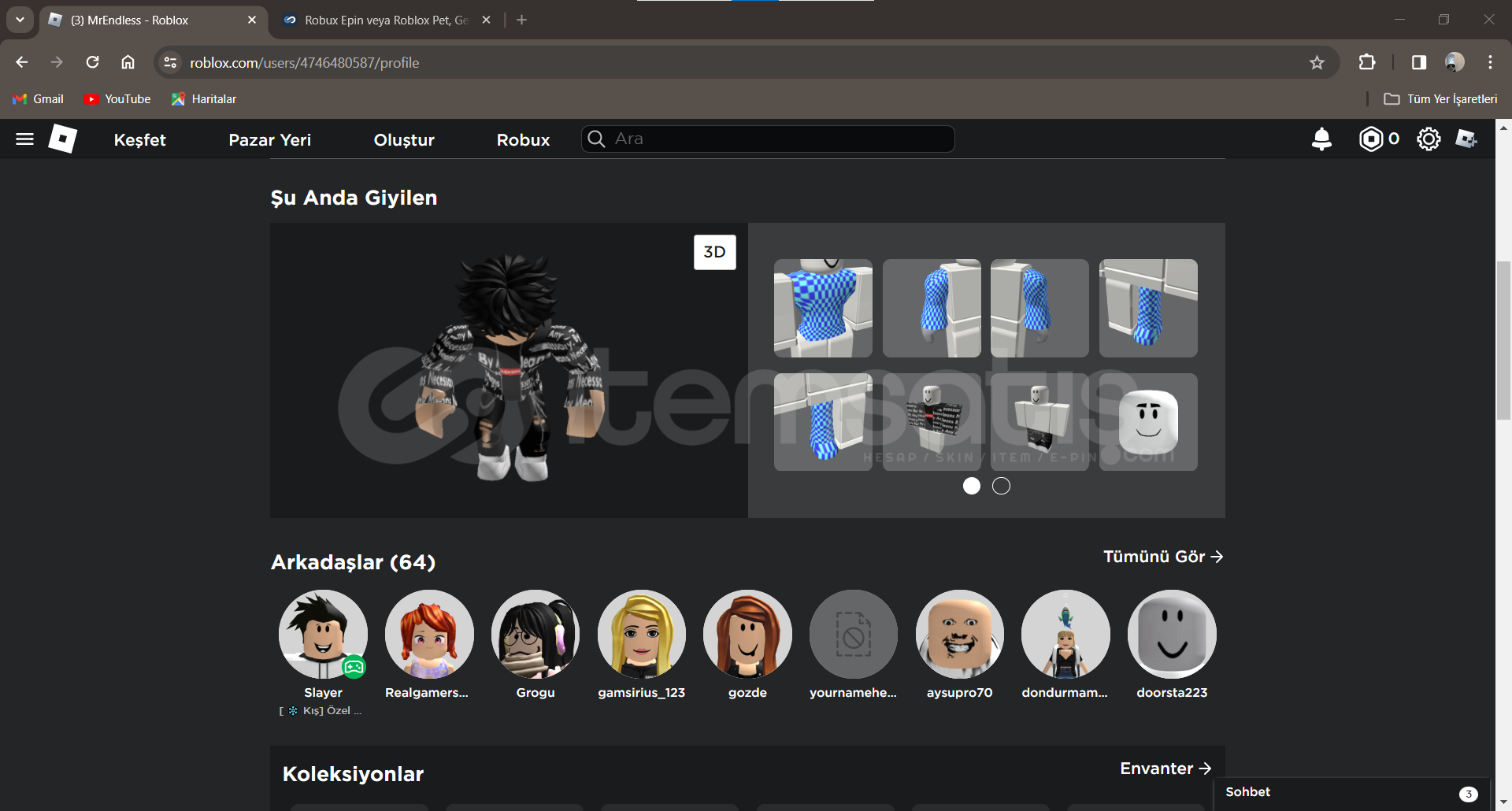Close the Robux Epin tab
Image resolution: width=1512 pixels, height=811 pixels.
point(487,20)
